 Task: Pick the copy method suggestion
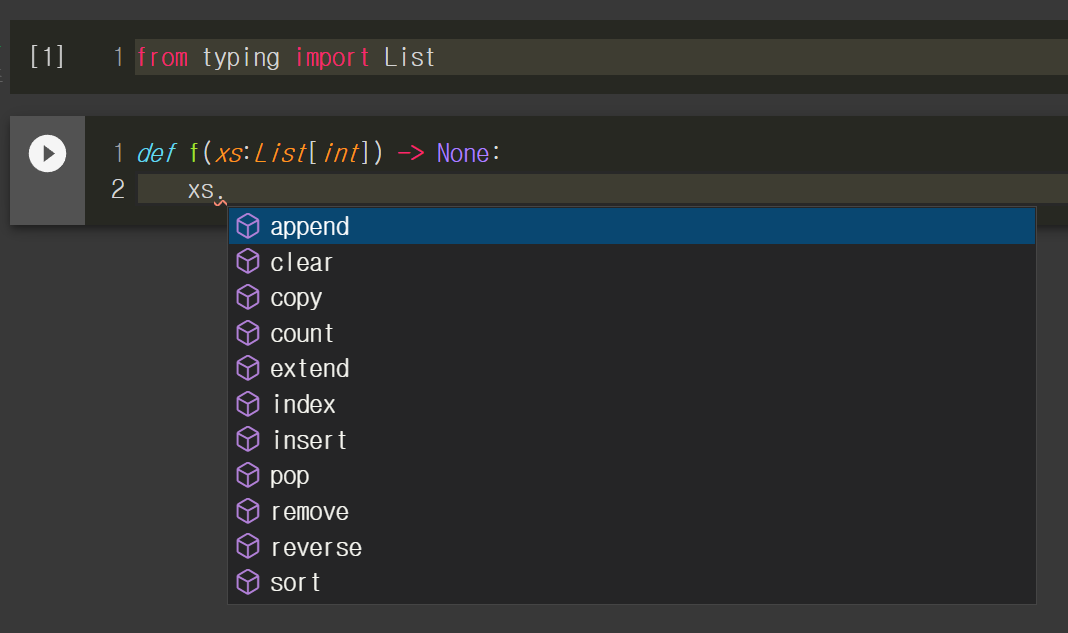pyautogui.click(x=296, y=298)
